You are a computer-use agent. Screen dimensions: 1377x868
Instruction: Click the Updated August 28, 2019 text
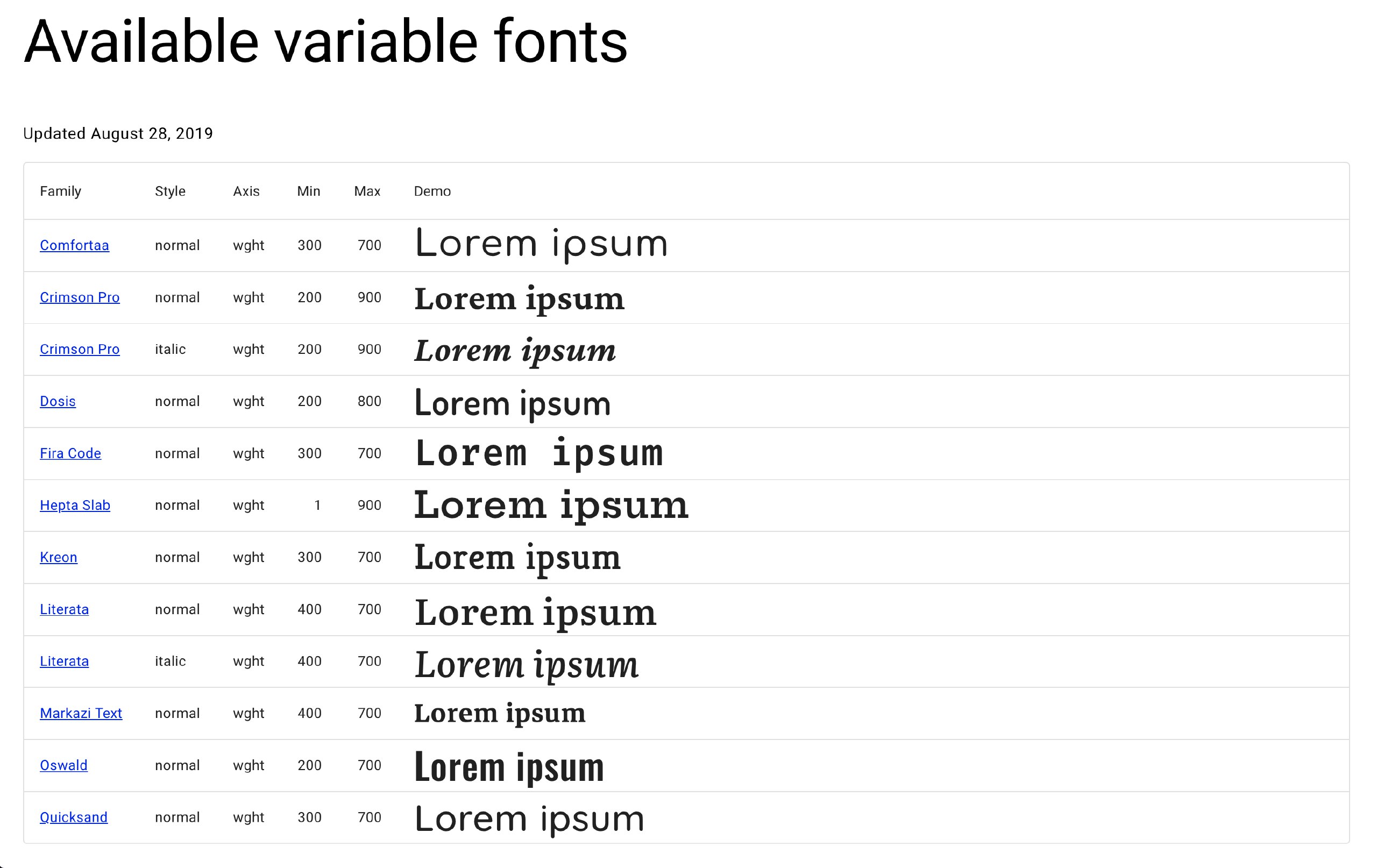(x=118, y=133)
